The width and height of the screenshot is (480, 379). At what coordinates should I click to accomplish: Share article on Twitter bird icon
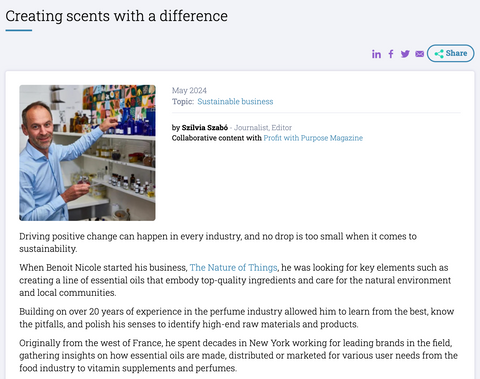pyautogui.click(x=405, y=54)
